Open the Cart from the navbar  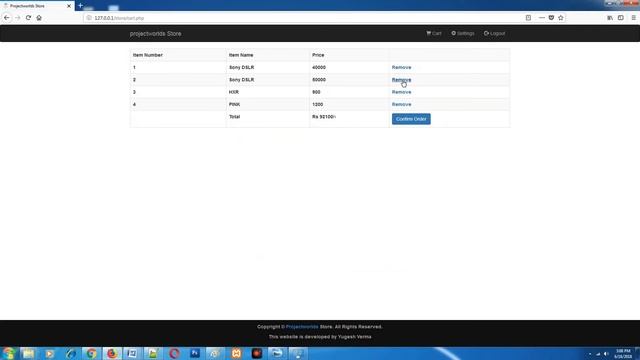(x=434, y=33)
